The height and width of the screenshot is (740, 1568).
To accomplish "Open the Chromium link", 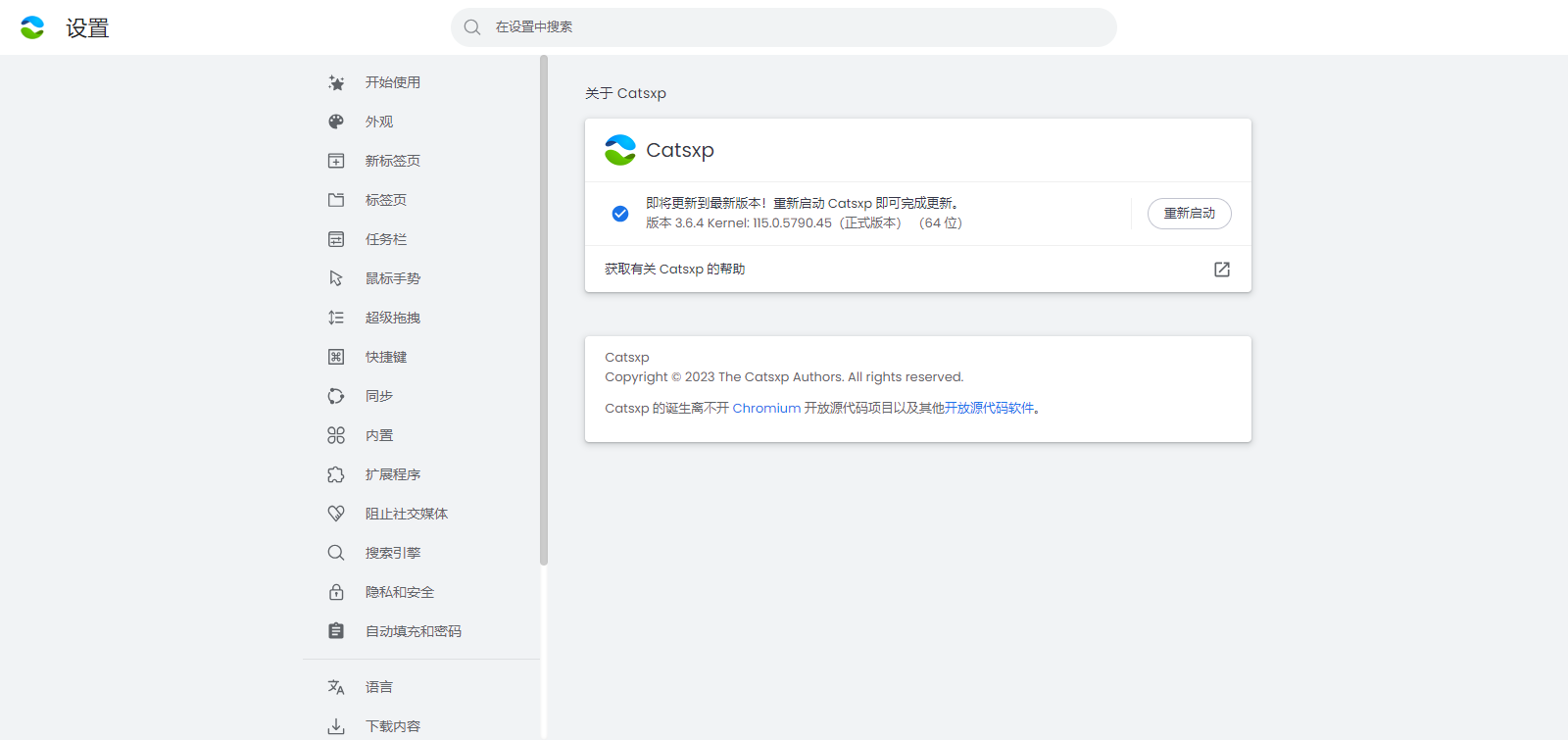I will click(766, 408).
